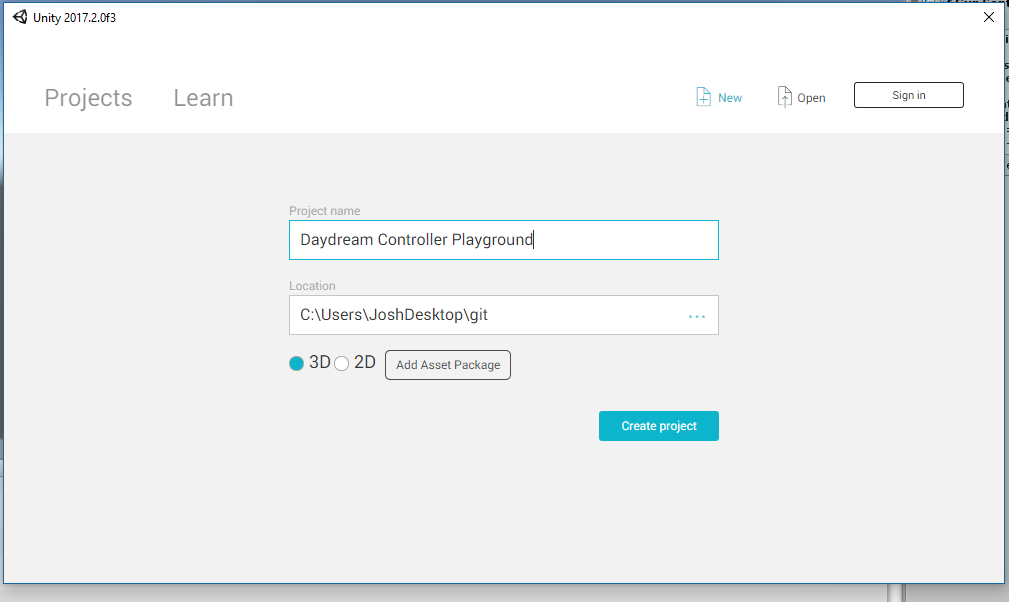Focus the Location path field

tap(504, 315)
